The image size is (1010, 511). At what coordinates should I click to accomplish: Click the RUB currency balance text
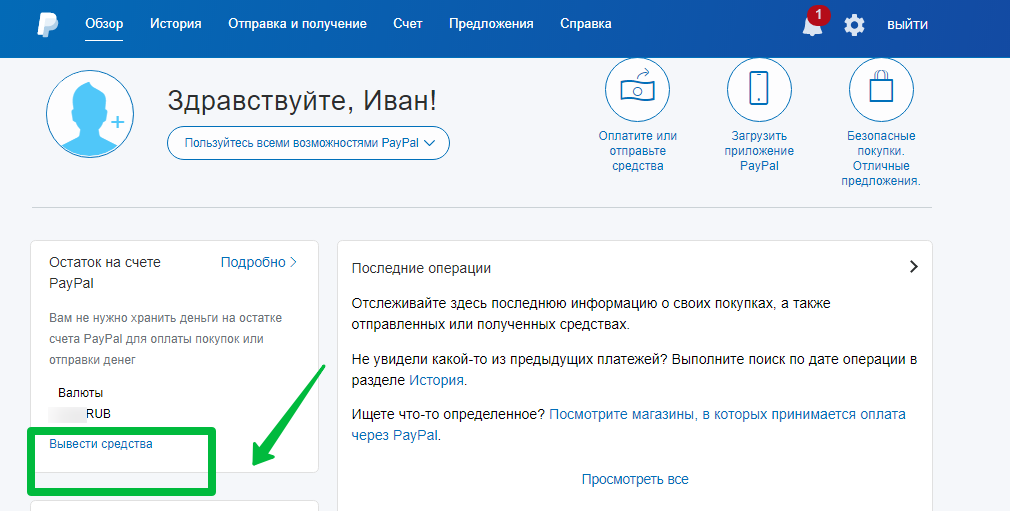[x=98, y=414]
